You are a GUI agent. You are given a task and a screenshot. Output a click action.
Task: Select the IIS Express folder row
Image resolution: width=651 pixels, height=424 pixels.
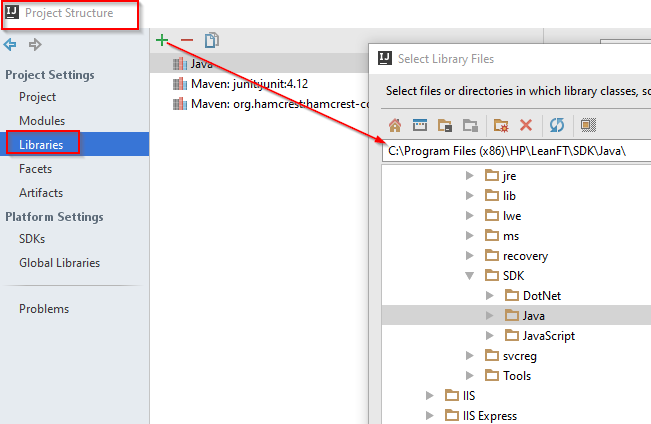[516, 415]
